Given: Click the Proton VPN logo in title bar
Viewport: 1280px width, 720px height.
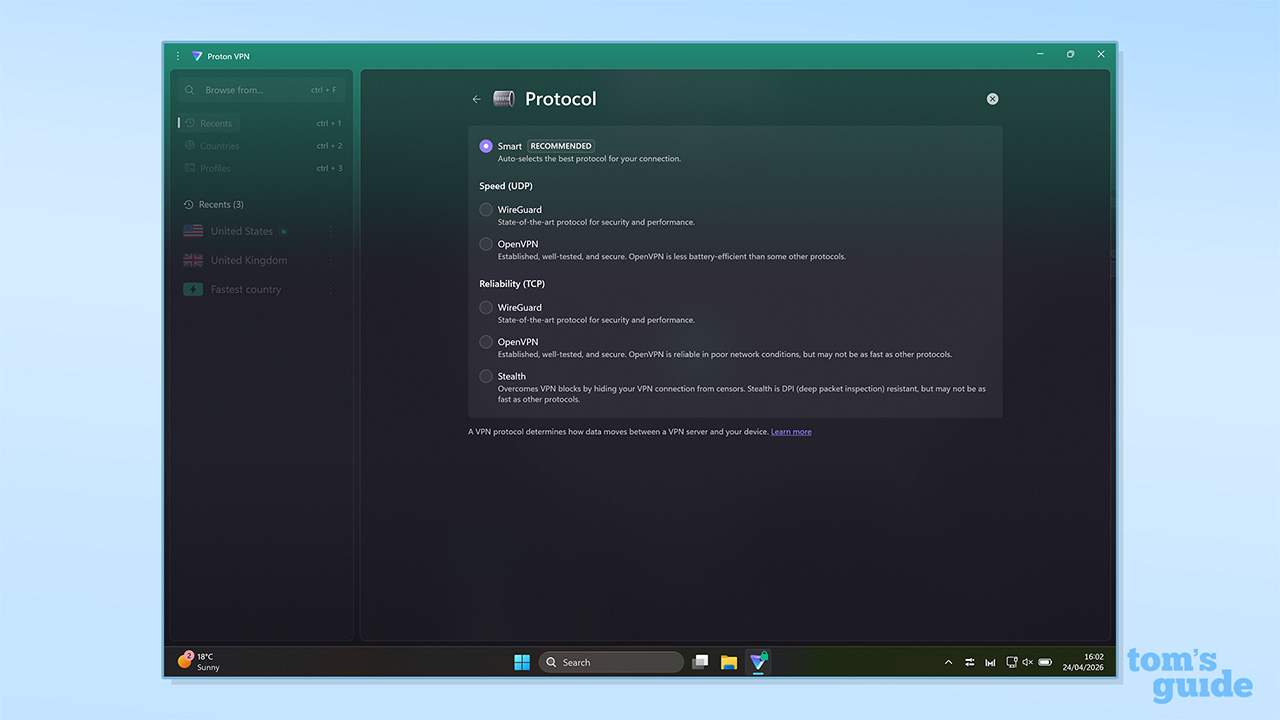Looking at the screenshot, I should pos(197,56).
